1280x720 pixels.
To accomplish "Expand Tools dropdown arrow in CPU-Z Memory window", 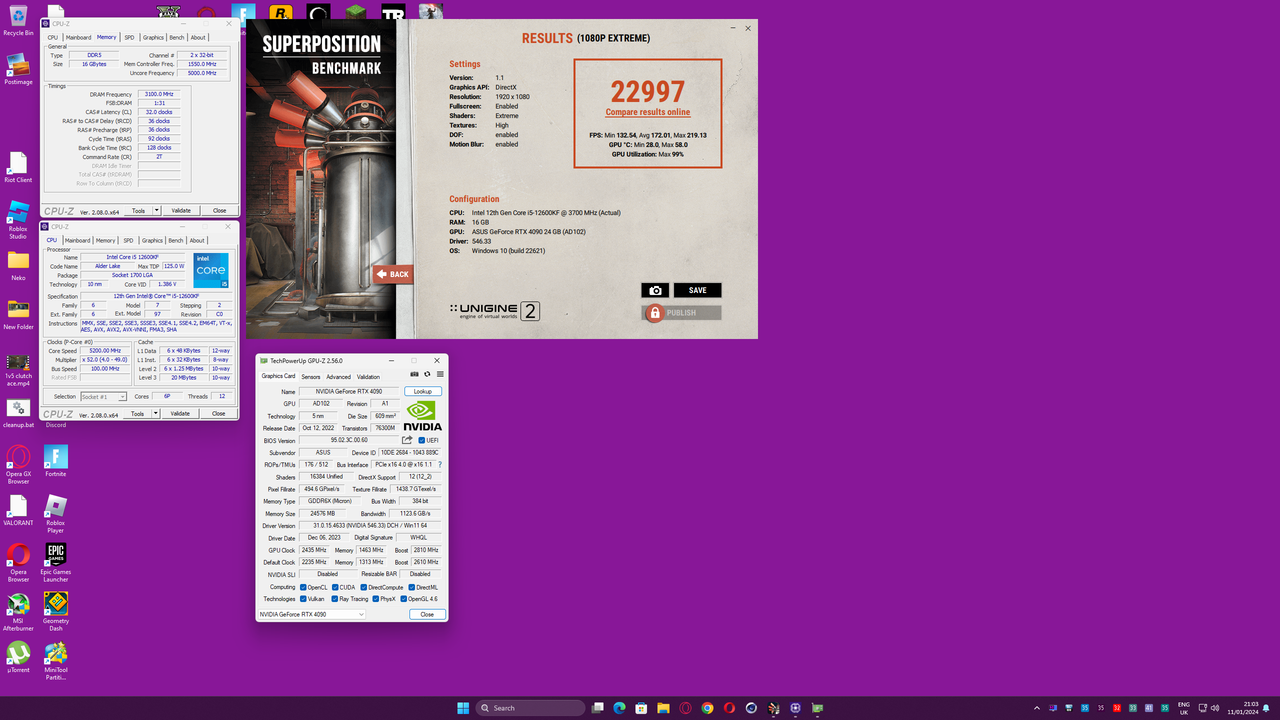I will (157, 210).
